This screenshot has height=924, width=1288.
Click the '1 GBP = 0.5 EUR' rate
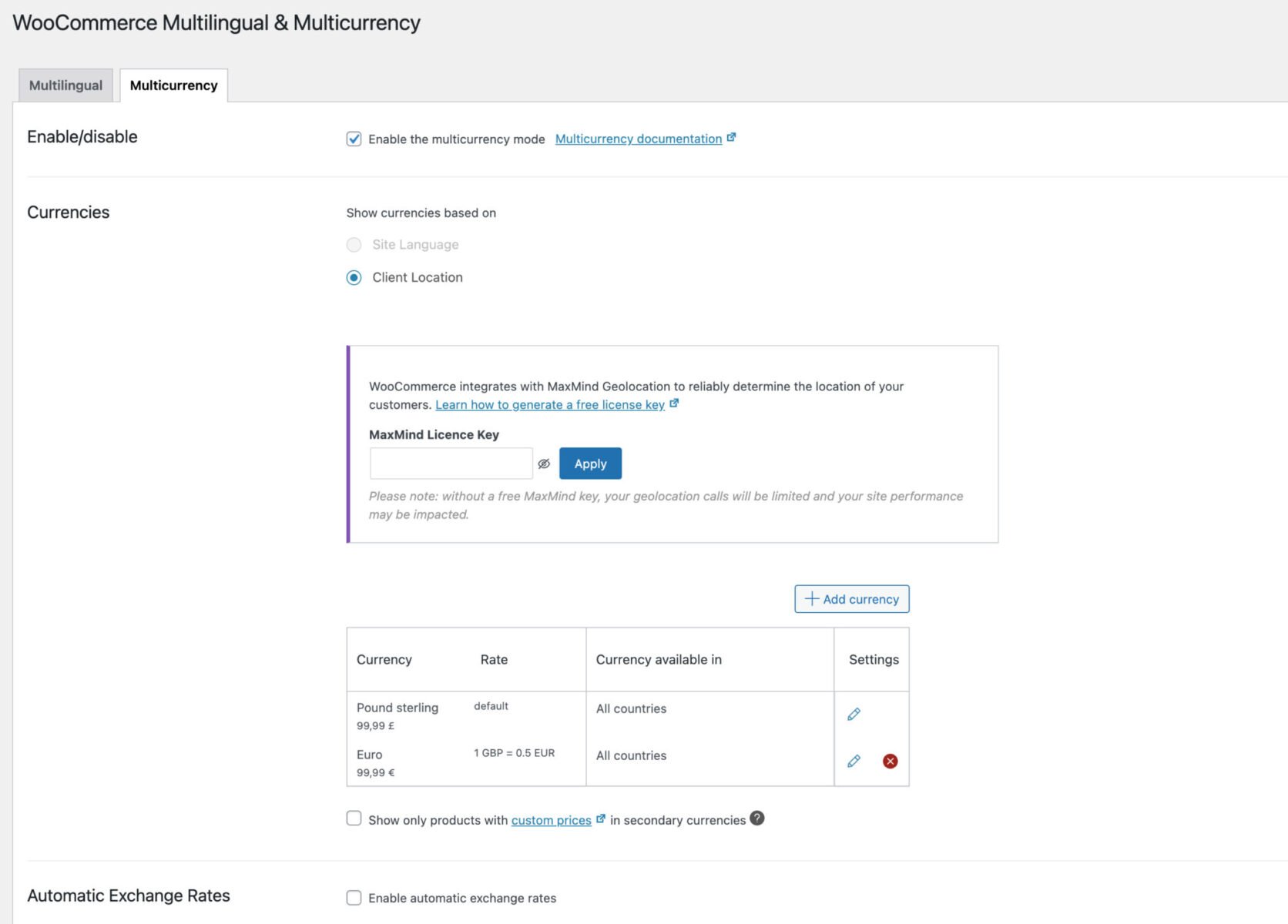coord(514,753)
